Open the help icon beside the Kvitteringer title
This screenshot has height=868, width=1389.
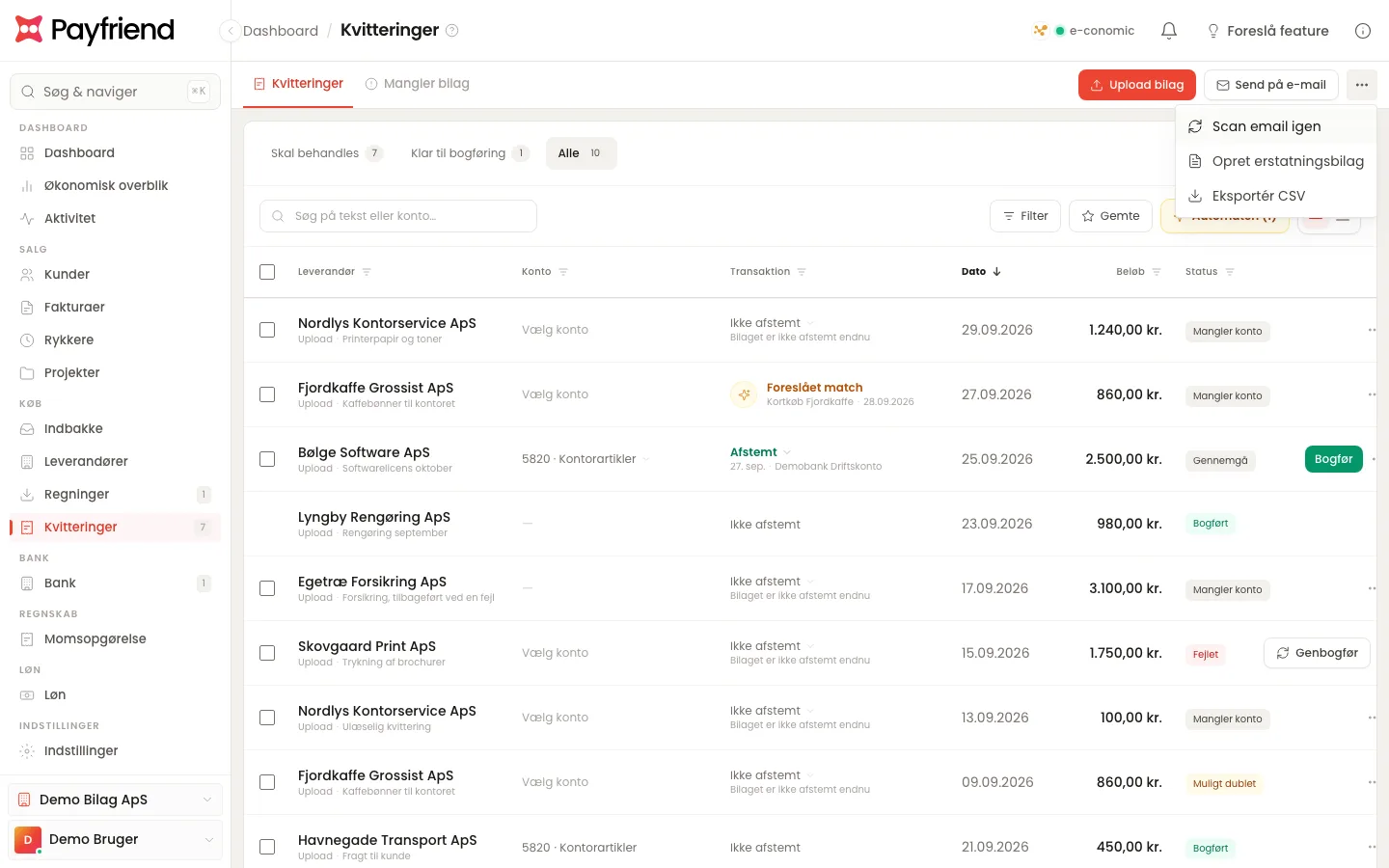[451, 31]
